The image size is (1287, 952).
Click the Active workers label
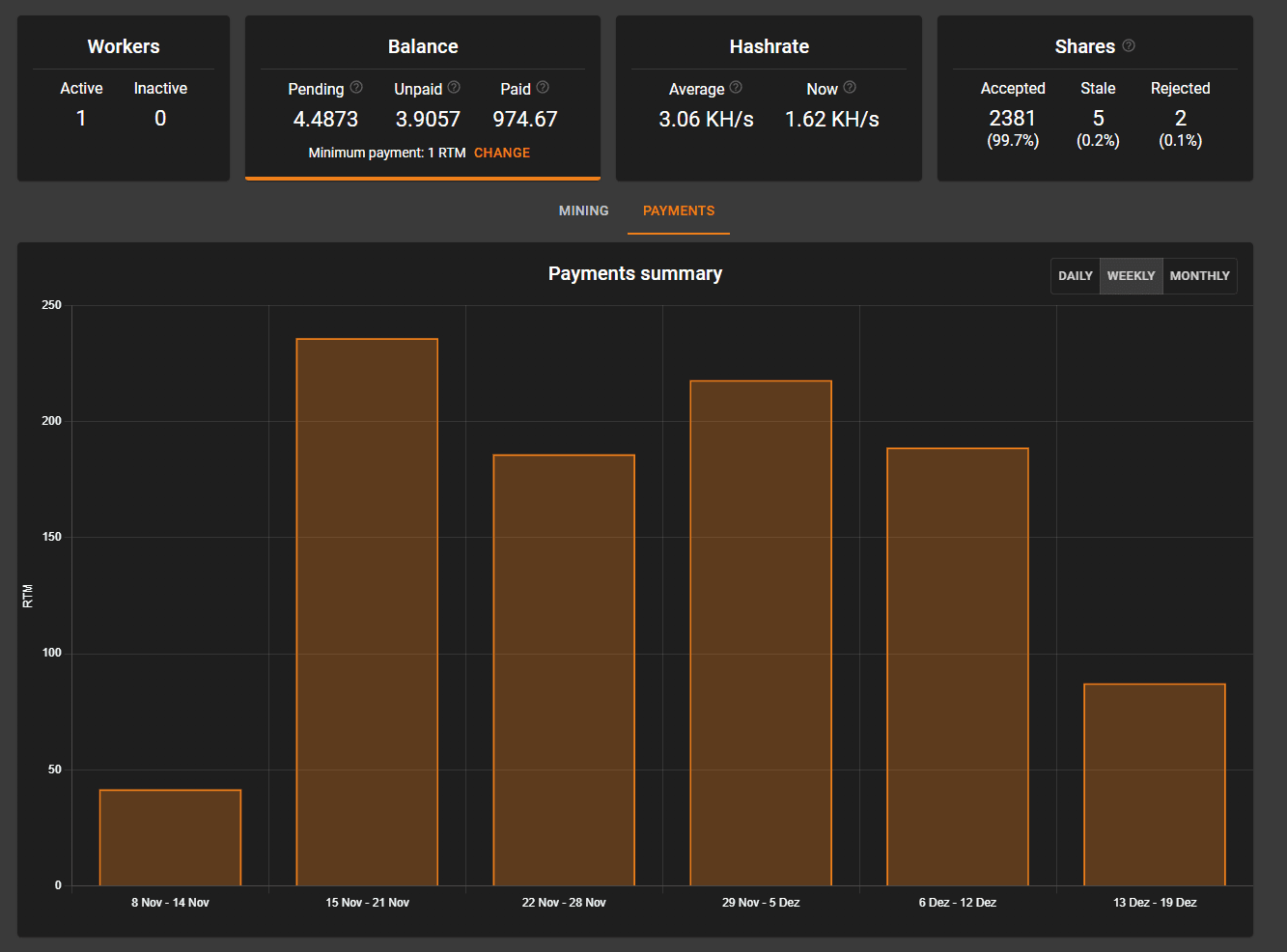81,88
